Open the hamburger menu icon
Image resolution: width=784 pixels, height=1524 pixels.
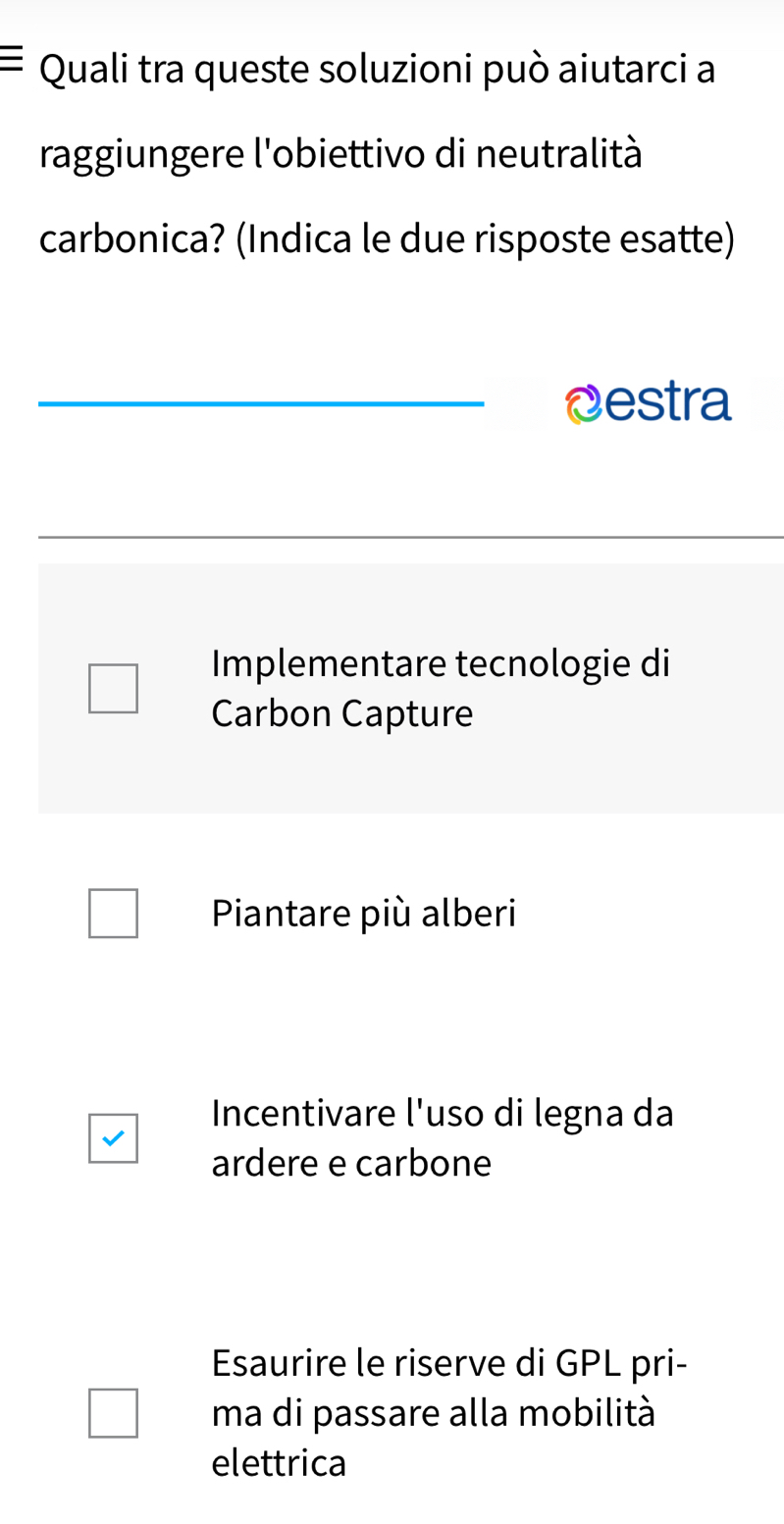10,57
